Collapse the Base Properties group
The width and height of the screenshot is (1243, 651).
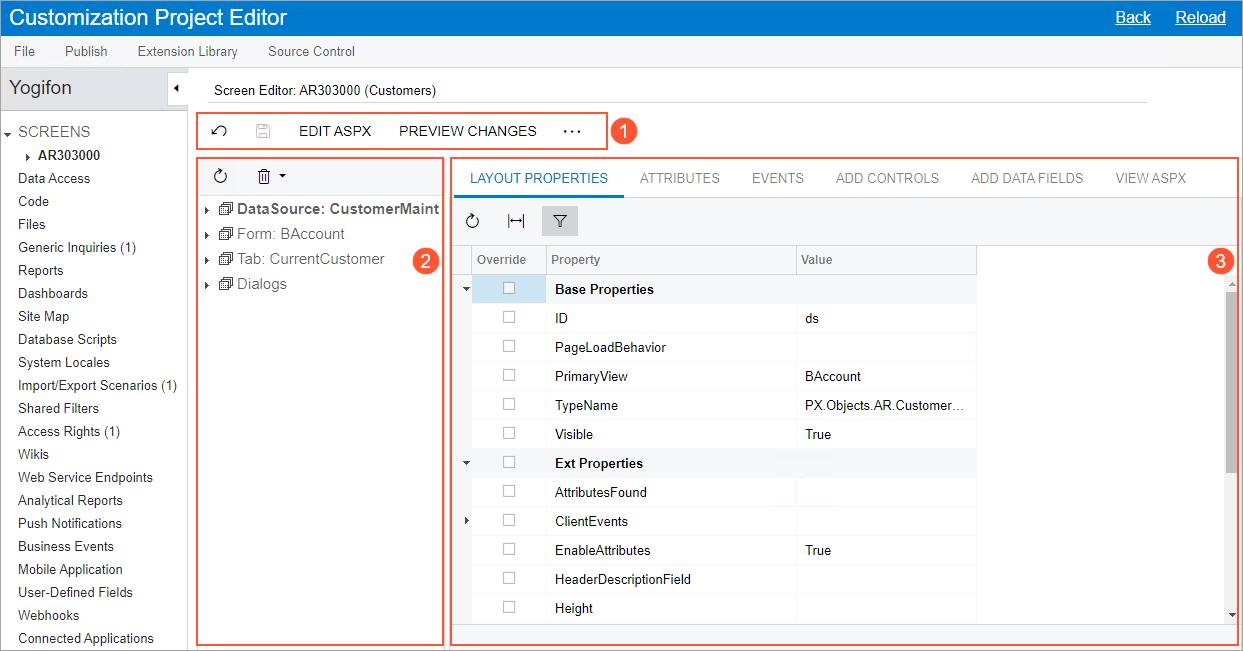[466, 289]
